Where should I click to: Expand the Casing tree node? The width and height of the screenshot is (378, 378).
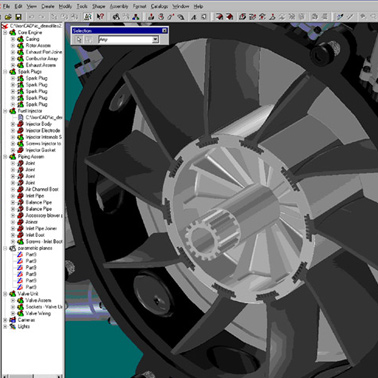13,39
